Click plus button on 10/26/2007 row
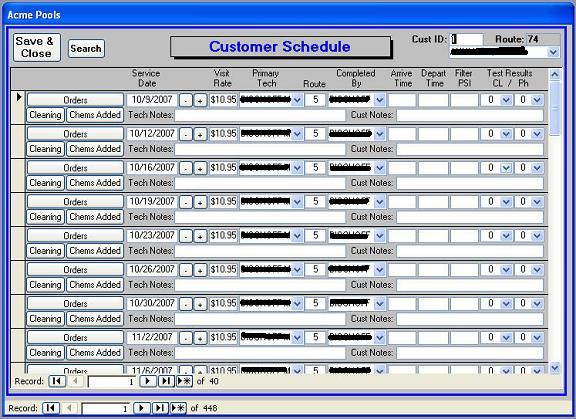Screen dimensions: 576x419 tap(200, 270)
